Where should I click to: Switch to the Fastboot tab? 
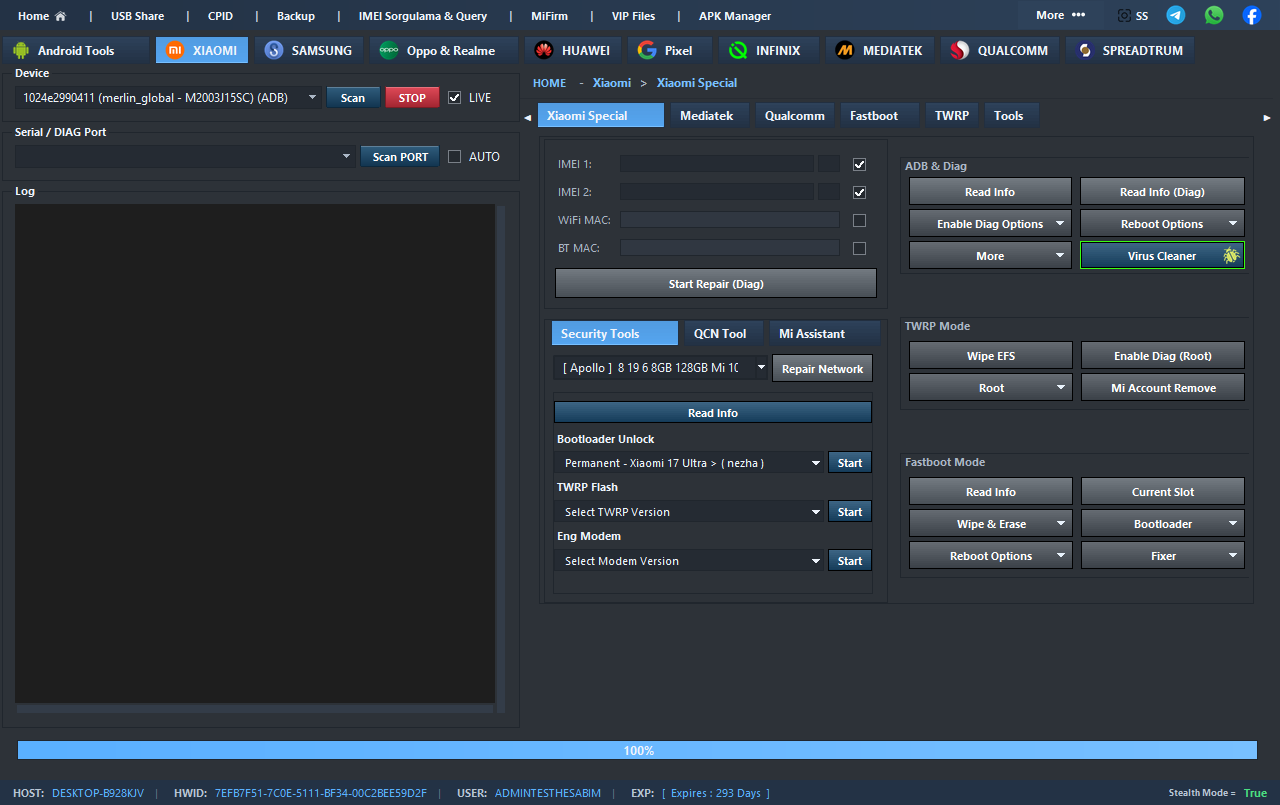(x=873, y=116)
